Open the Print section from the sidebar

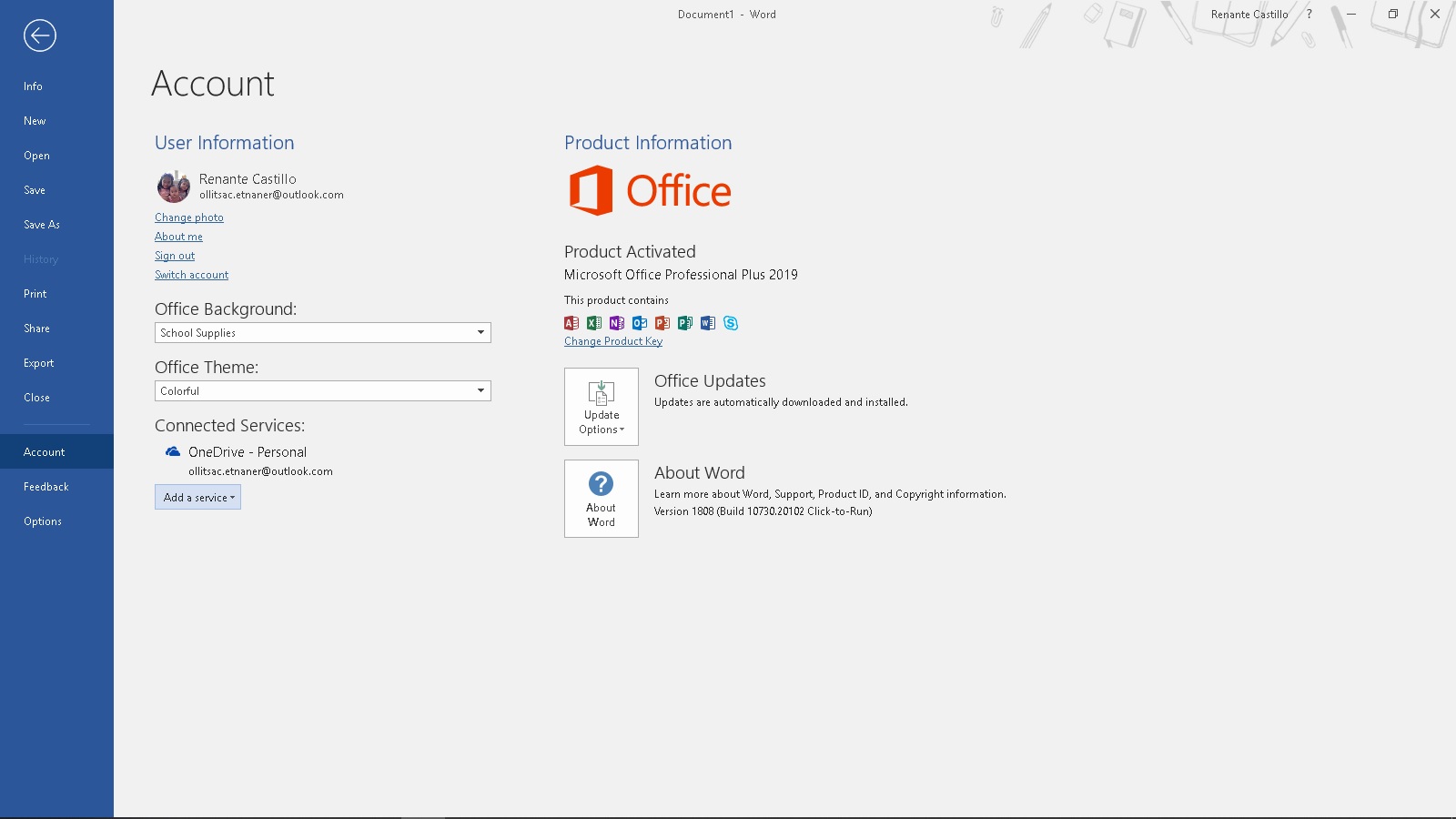[x=35, y=293]
